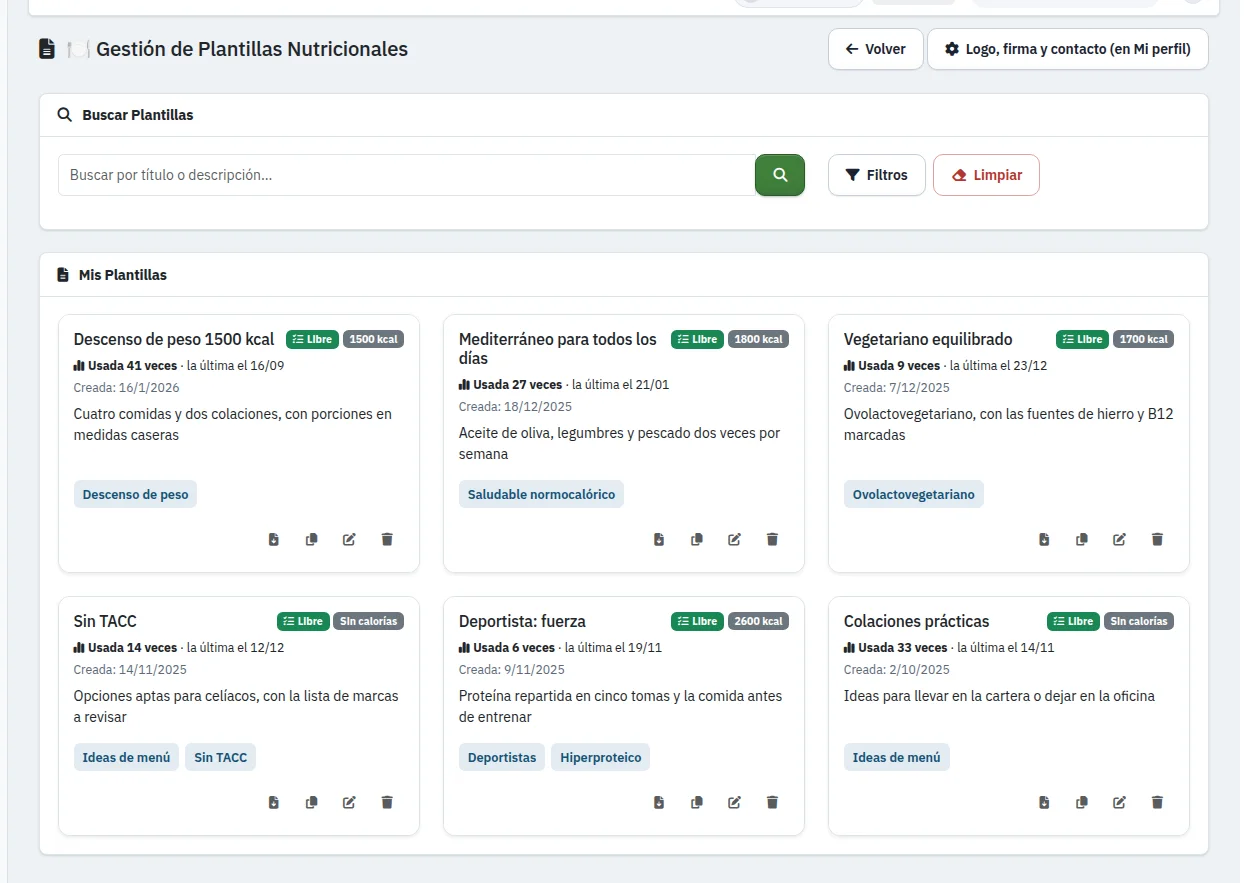Delete the Sin TACC template
1248x883 pixels.
click(387, 803)
